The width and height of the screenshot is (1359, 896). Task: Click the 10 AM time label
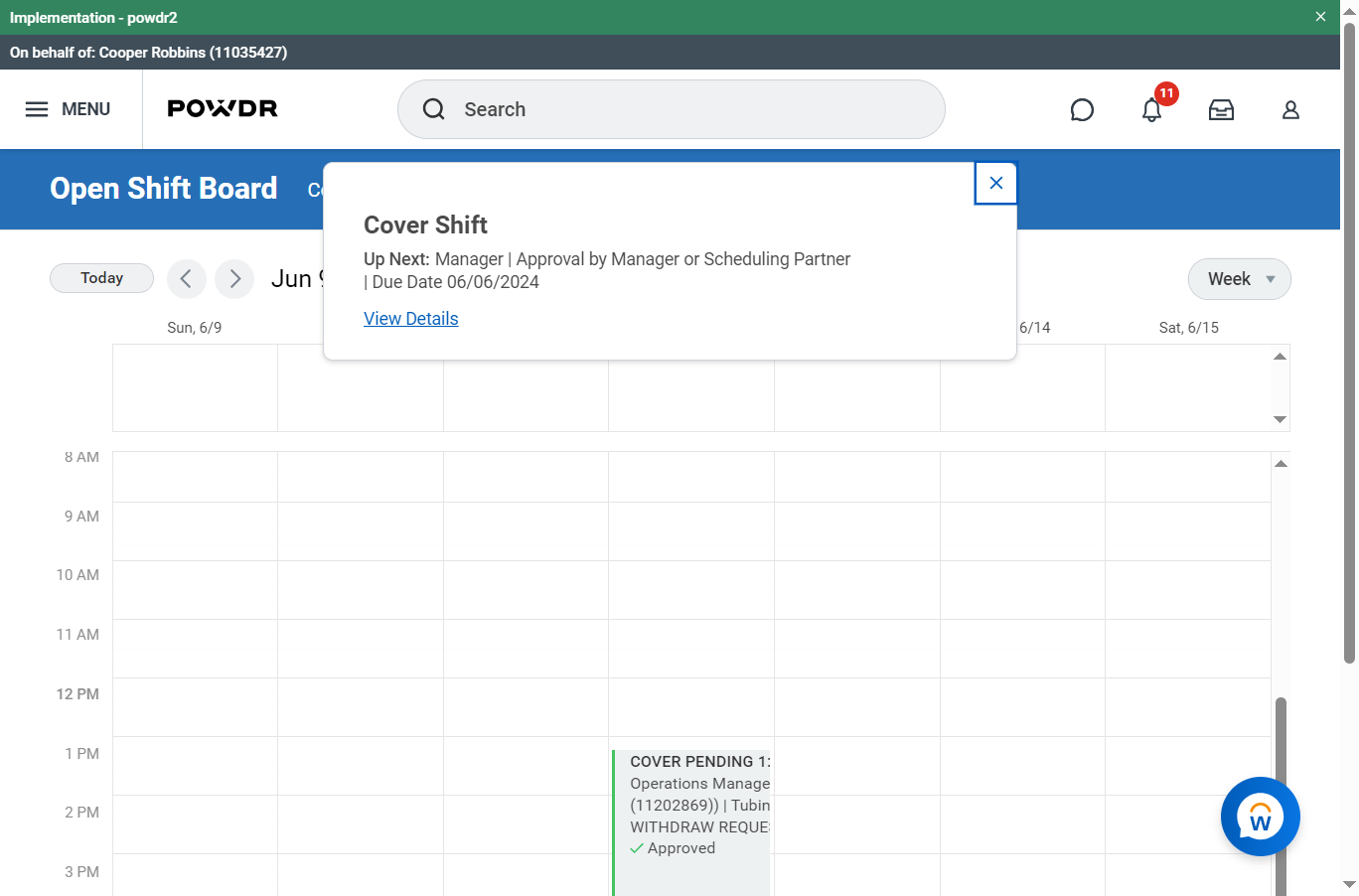(x=77, y=575)
